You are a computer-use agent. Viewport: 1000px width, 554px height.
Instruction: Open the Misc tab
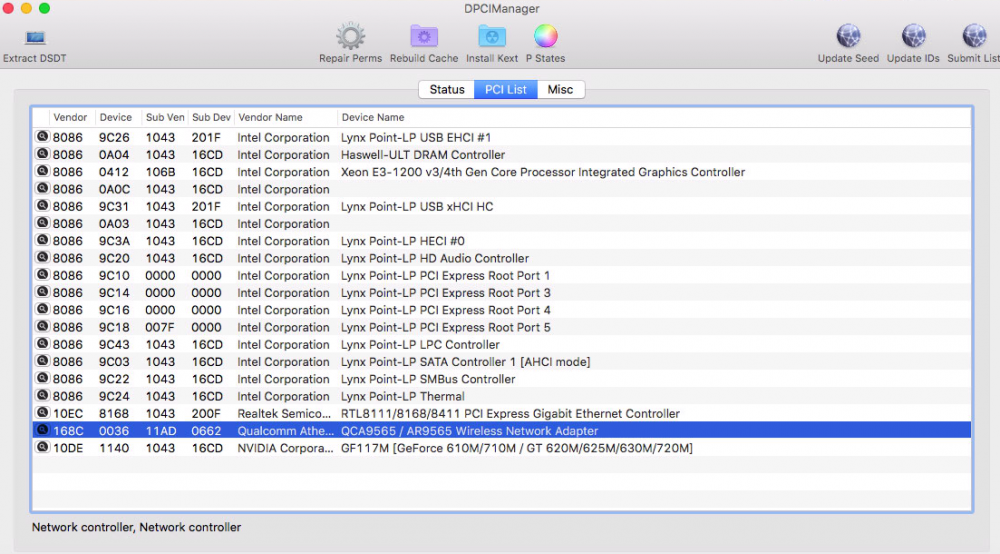[x=561, y=89]
